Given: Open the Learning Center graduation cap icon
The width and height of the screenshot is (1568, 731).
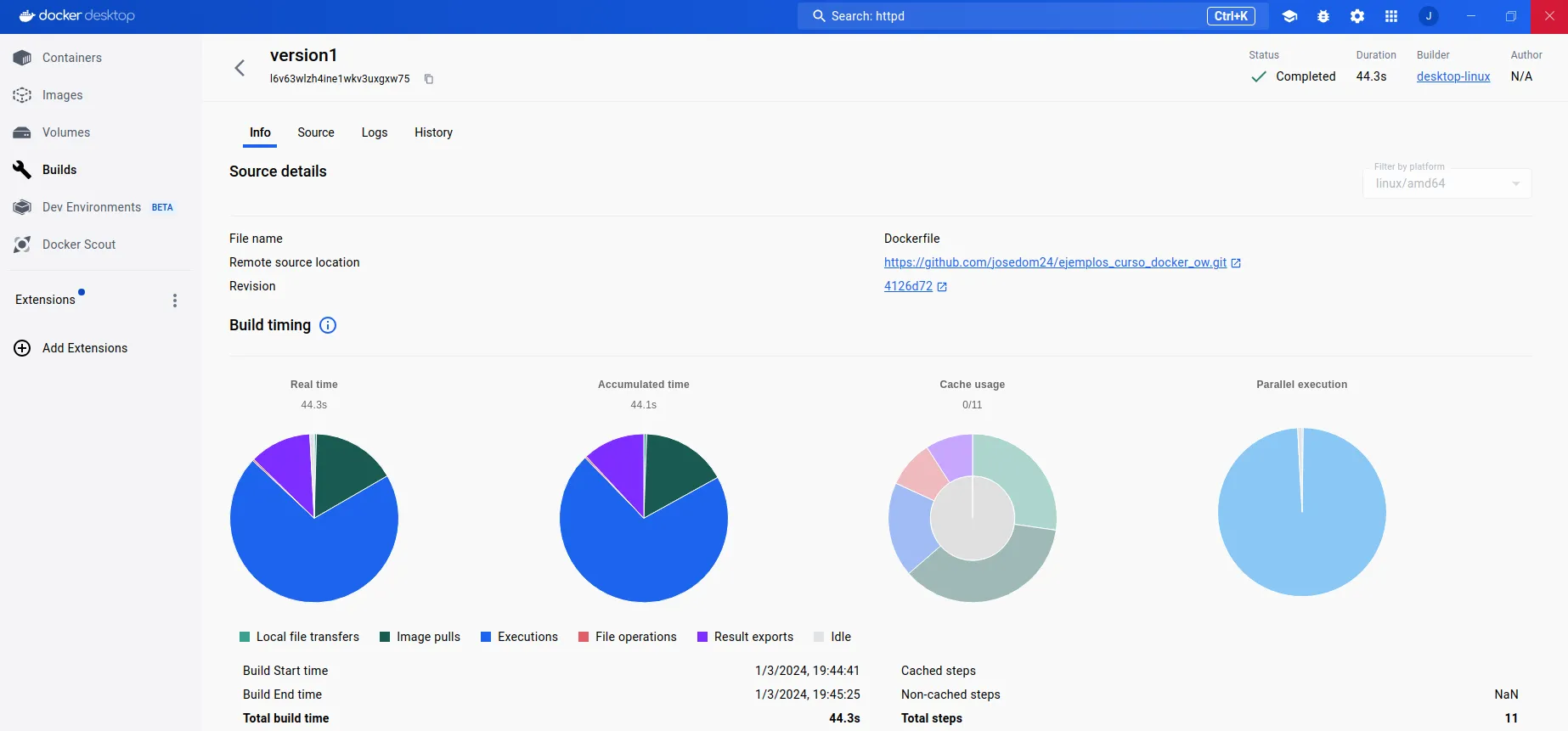Looking at the screenshot, I should [1289, 16].
